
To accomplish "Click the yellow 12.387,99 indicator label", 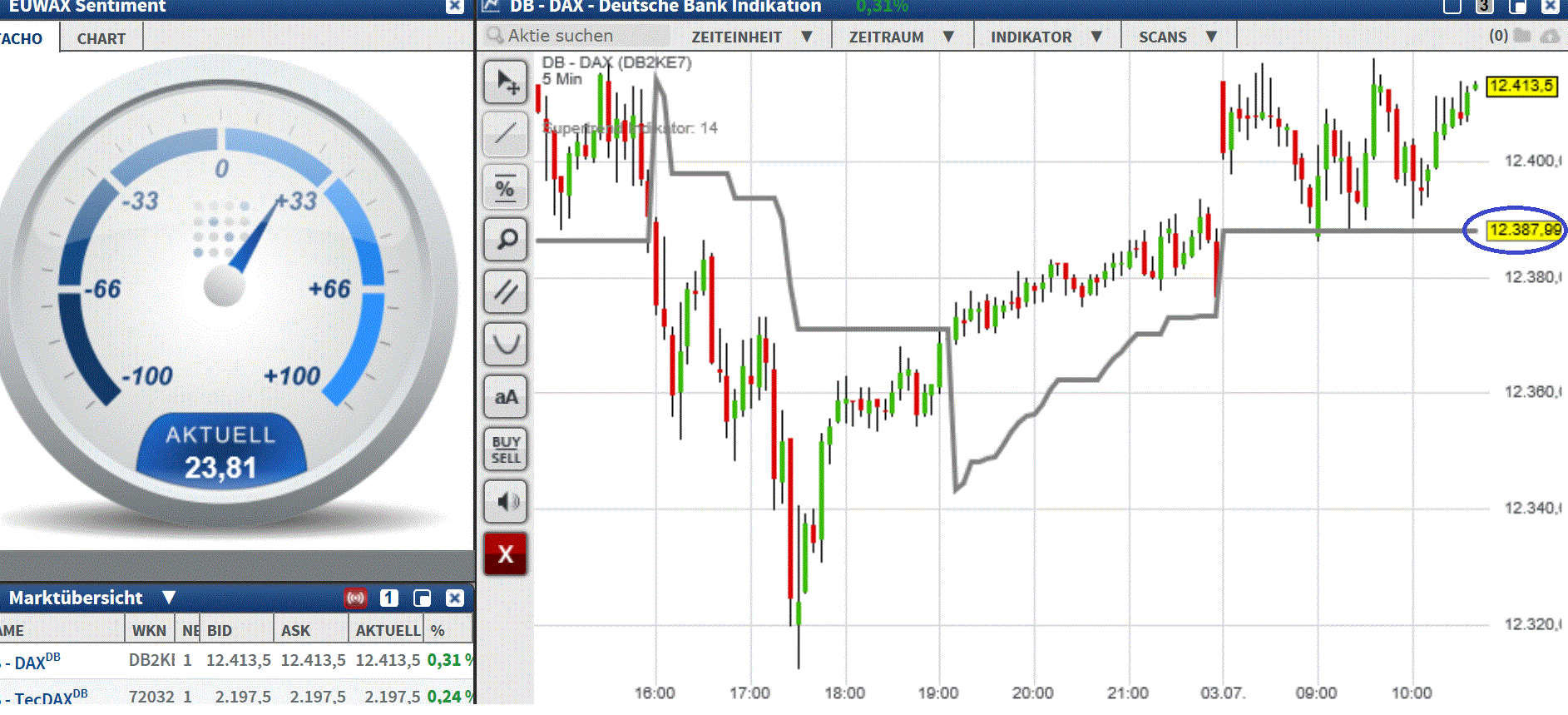I will 1526,230.
